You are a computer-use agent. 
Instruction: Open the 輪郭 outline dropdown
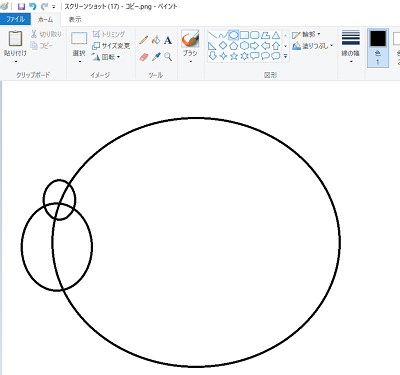[306, 34]
